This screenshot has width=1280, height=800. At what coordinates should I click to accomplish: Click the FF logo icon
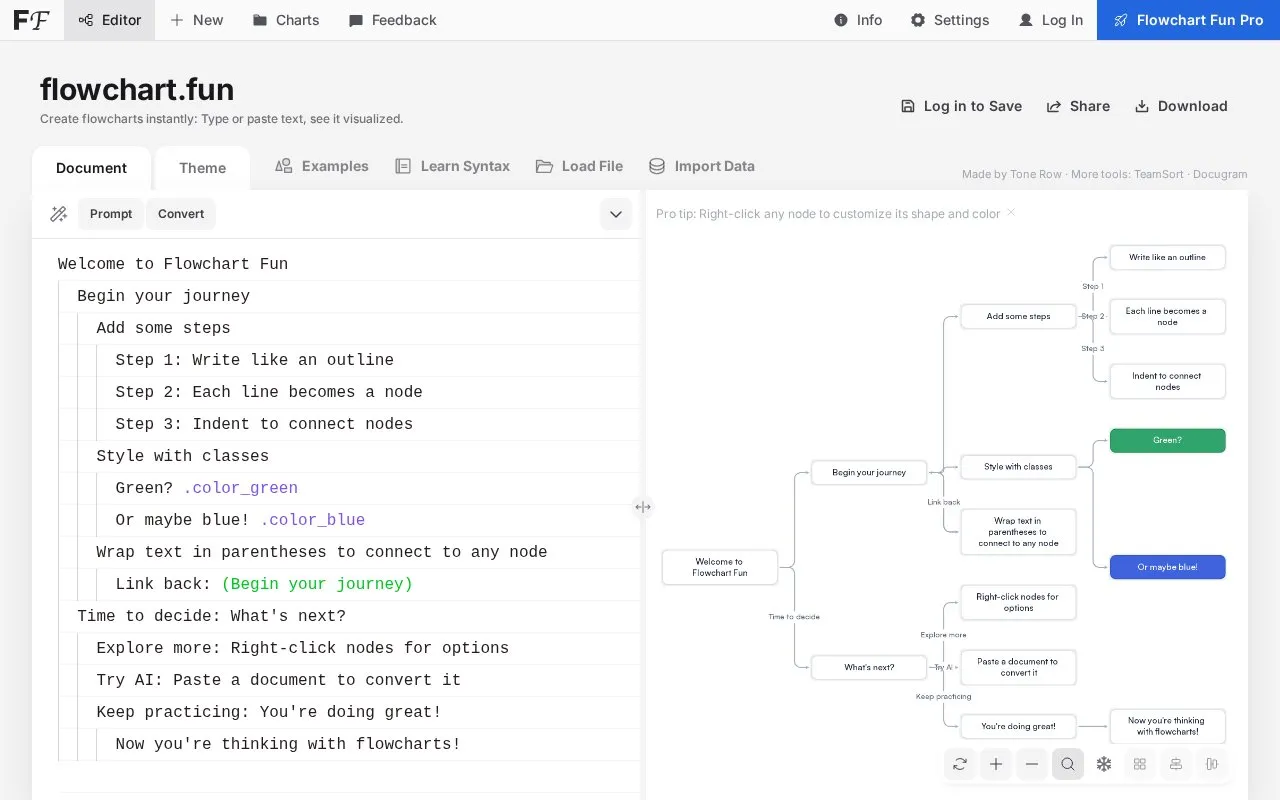pyautogui.click(x=31, y=20)
